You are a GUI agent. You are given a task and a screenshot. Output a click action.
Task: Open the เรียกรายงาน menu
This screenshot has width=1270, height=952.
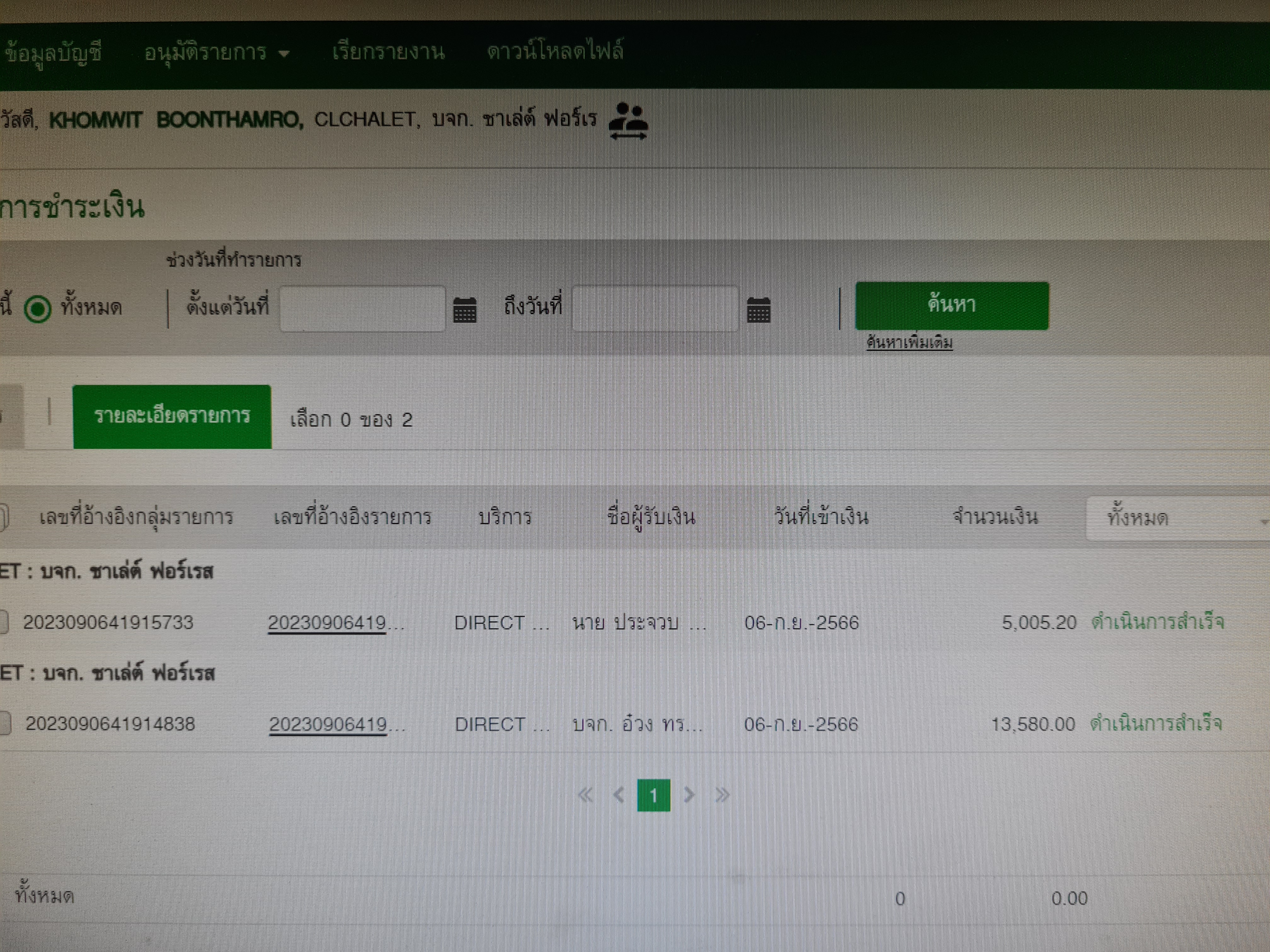[x=388, y=52]
